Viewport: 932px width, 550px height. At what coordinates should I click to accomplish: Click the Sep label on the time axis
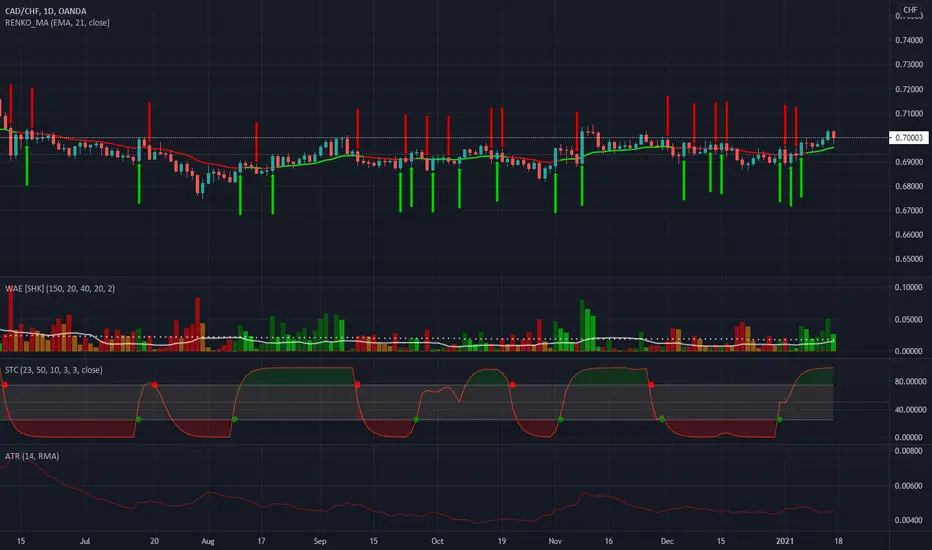320,541
